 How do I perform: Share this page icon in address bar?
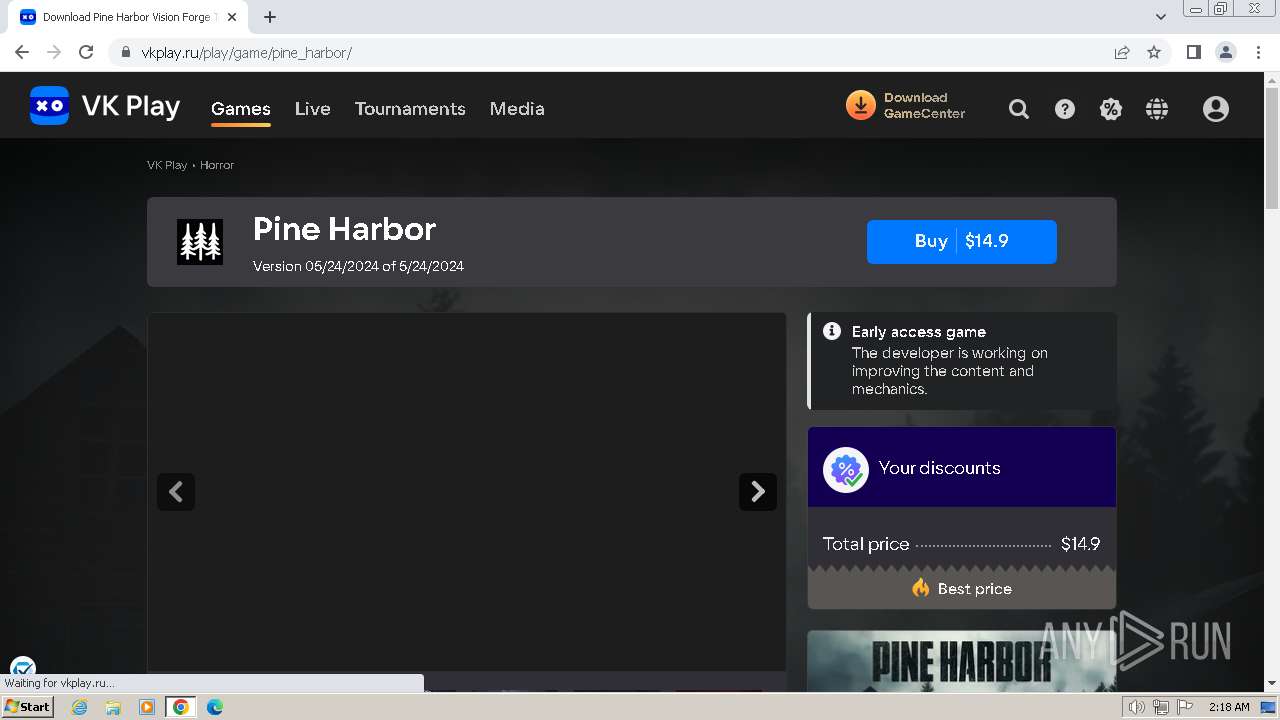tap(1122, 52)
